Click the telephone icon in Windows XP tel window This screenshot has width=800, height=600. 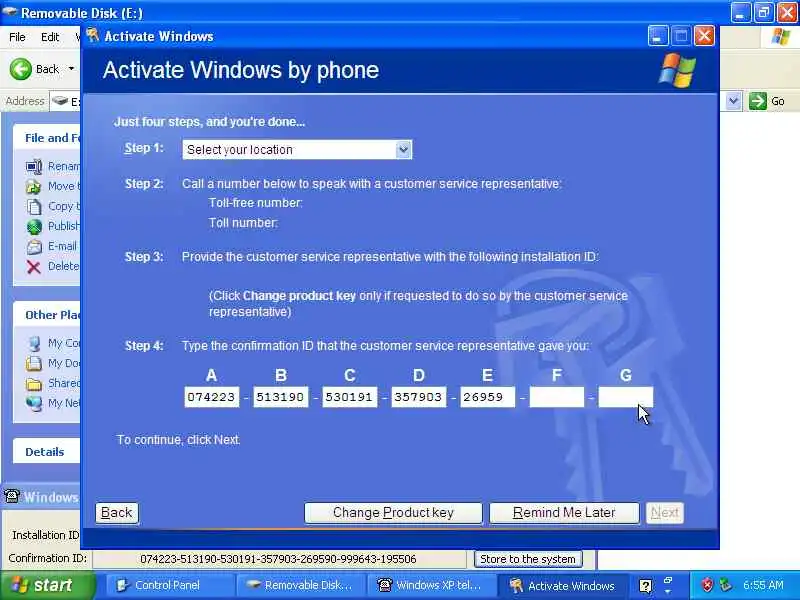[x=11, y=496]
